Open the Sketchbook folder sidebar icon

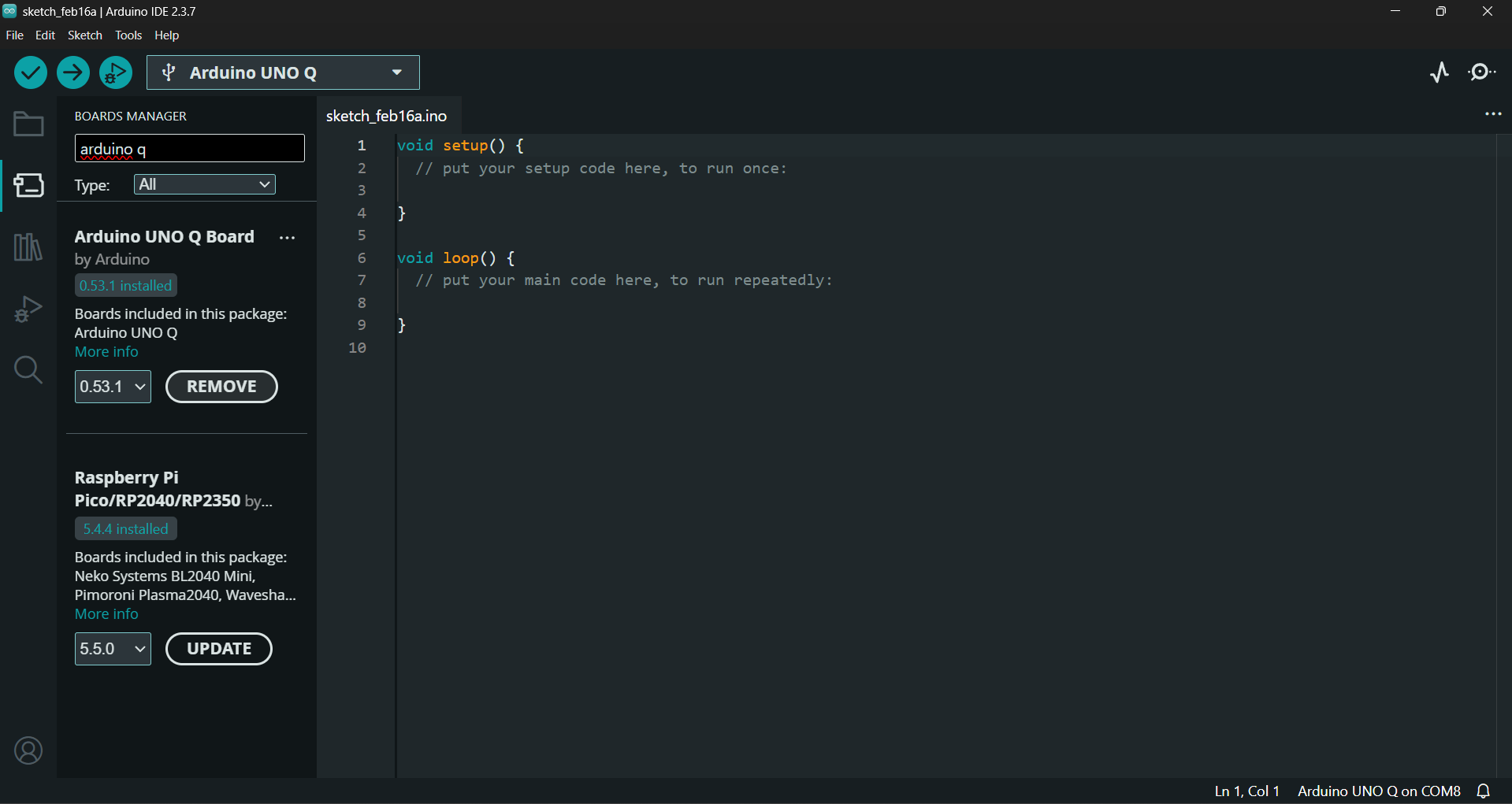(x=28, y=124)
